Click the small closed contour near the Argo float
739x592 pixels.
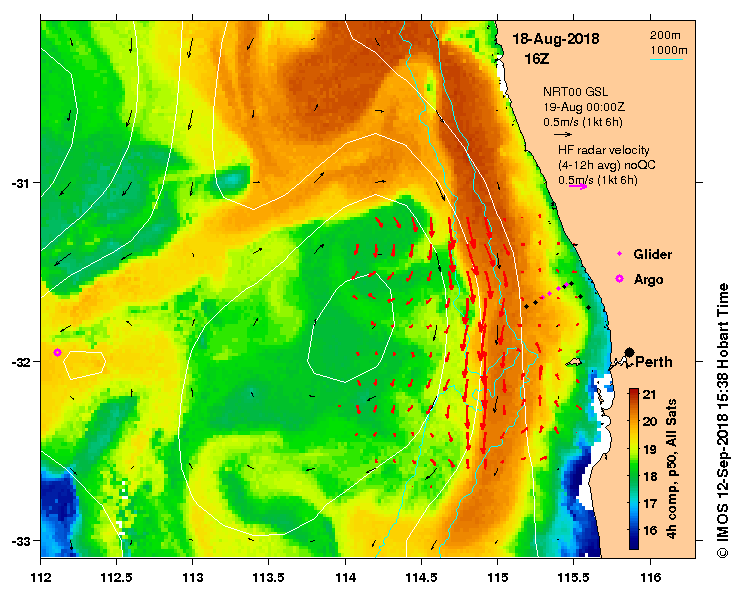point(84,365)
